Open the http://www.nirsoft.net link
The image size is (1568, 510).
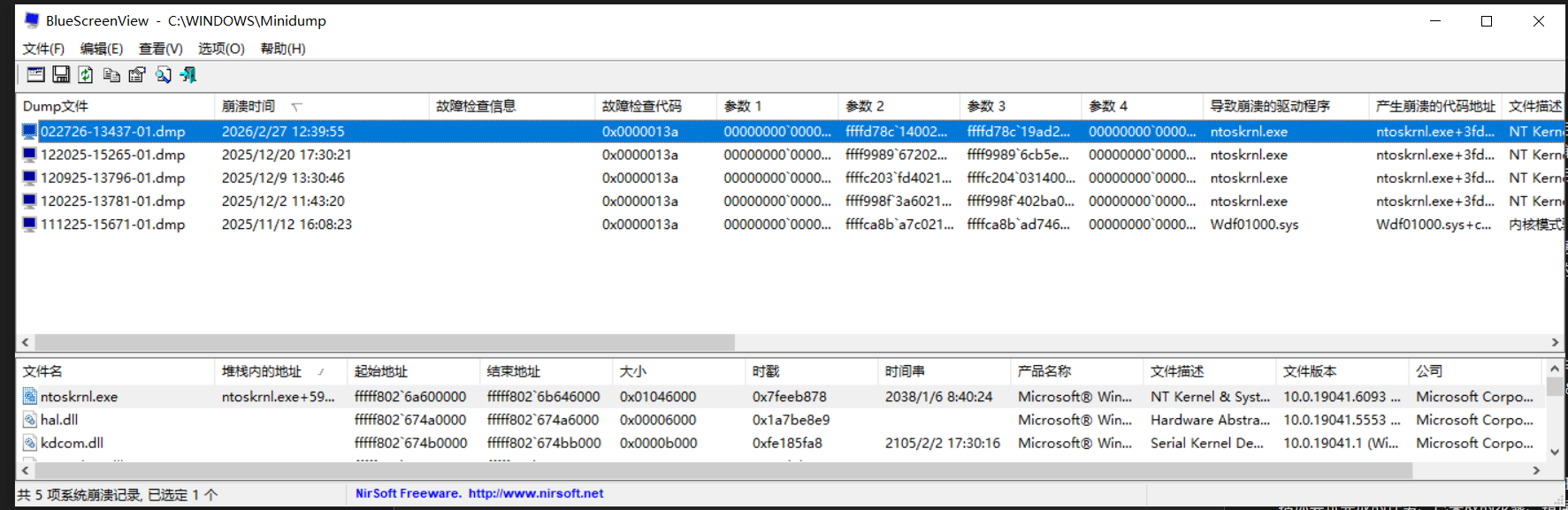point(536,493)
